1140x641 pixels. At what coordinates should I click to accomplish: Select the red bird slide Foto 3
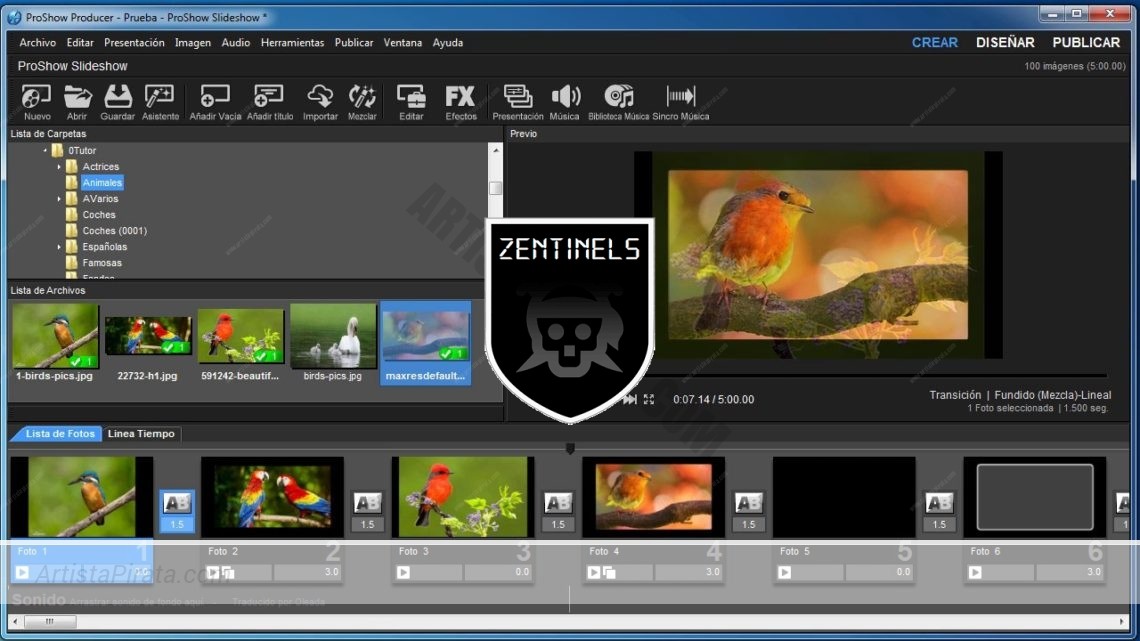tap(462, 497)
